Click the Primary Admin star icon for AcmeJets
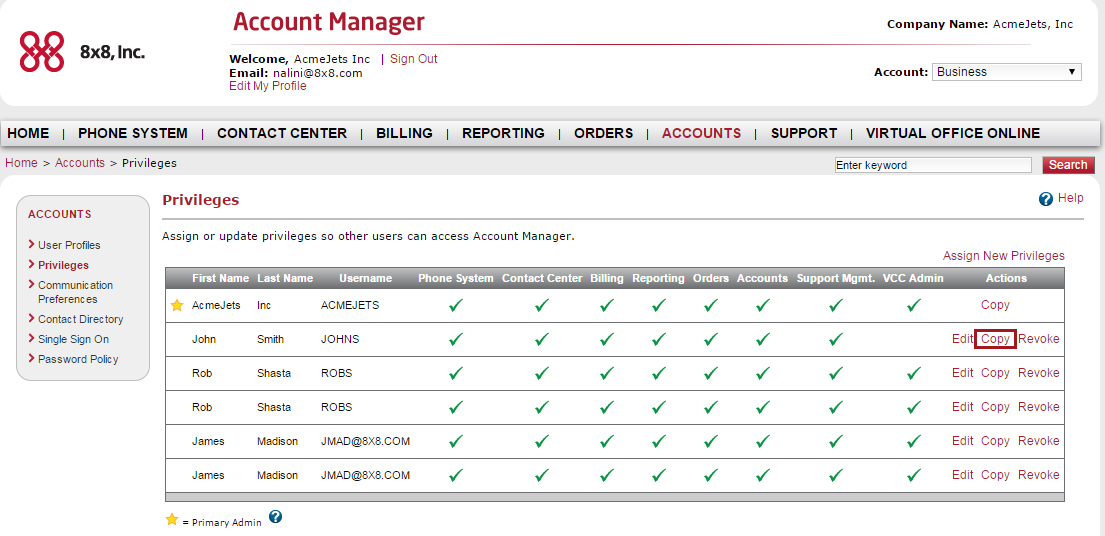This screenshot has height=536, width=1105. click(x=177, y=306)
